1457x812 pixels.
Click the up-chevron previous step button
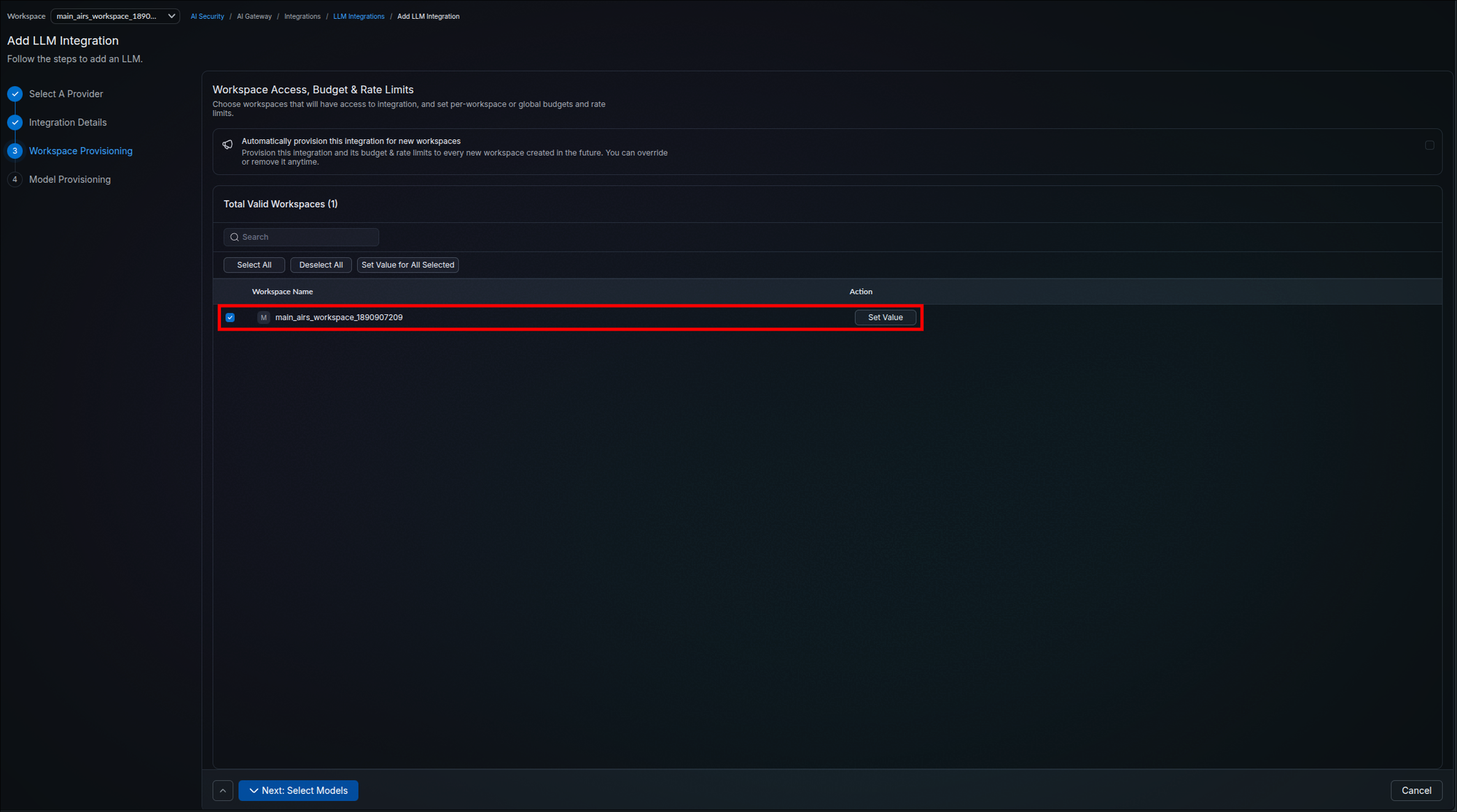222,790
